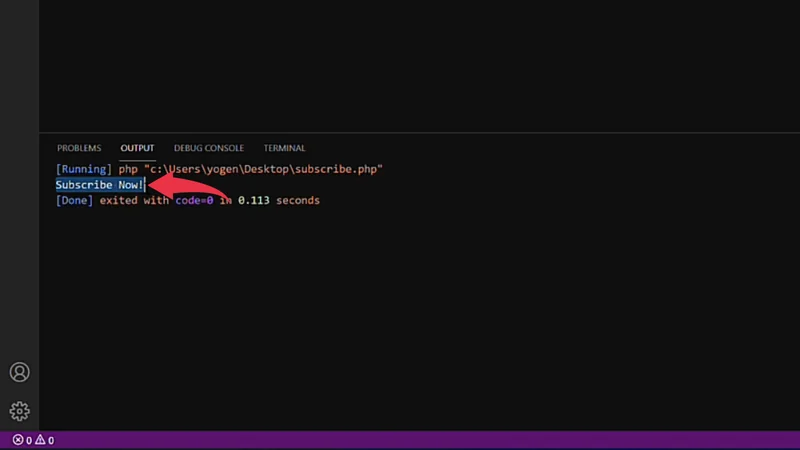The image size is (800, 450).
Task: Click the word "exited" in the Done line
Action: pos(121,200)
